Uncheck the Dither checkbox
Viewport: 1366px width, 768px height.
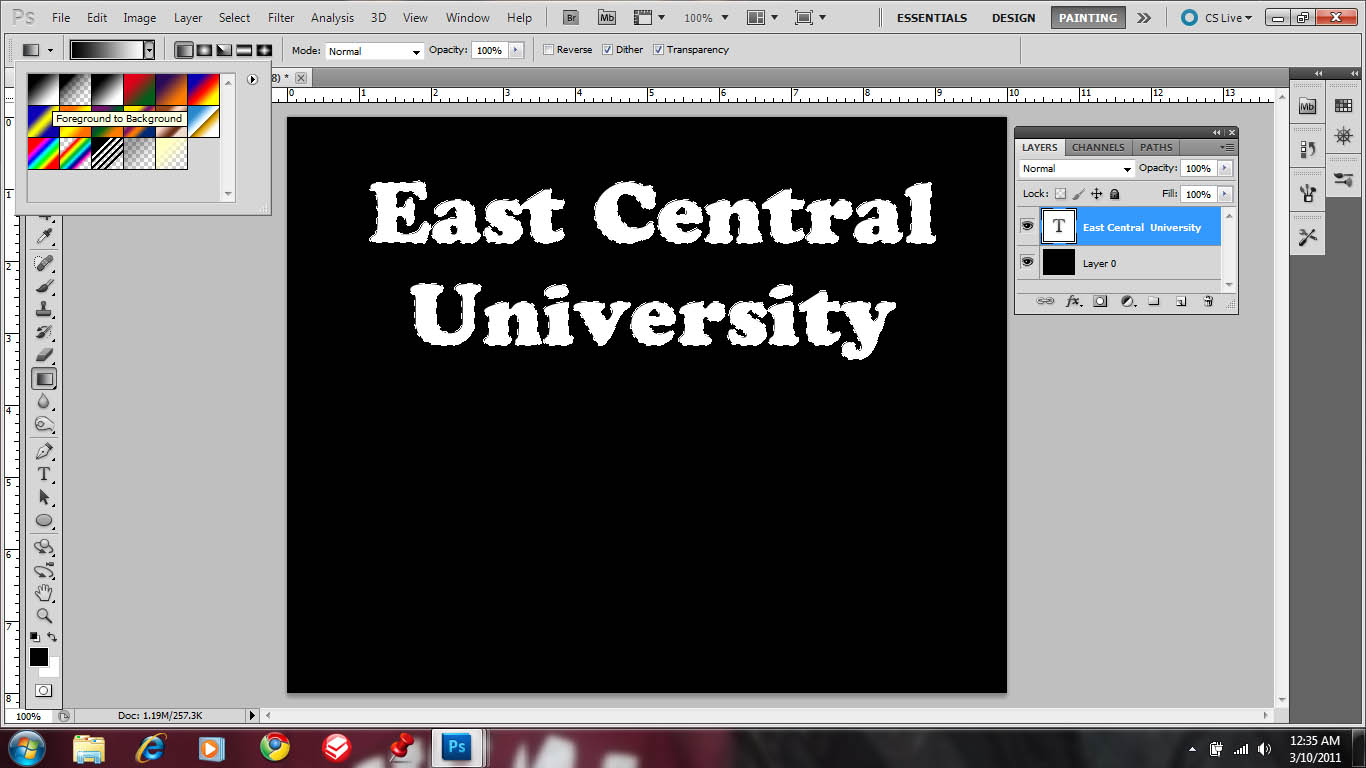click(607, 49)
